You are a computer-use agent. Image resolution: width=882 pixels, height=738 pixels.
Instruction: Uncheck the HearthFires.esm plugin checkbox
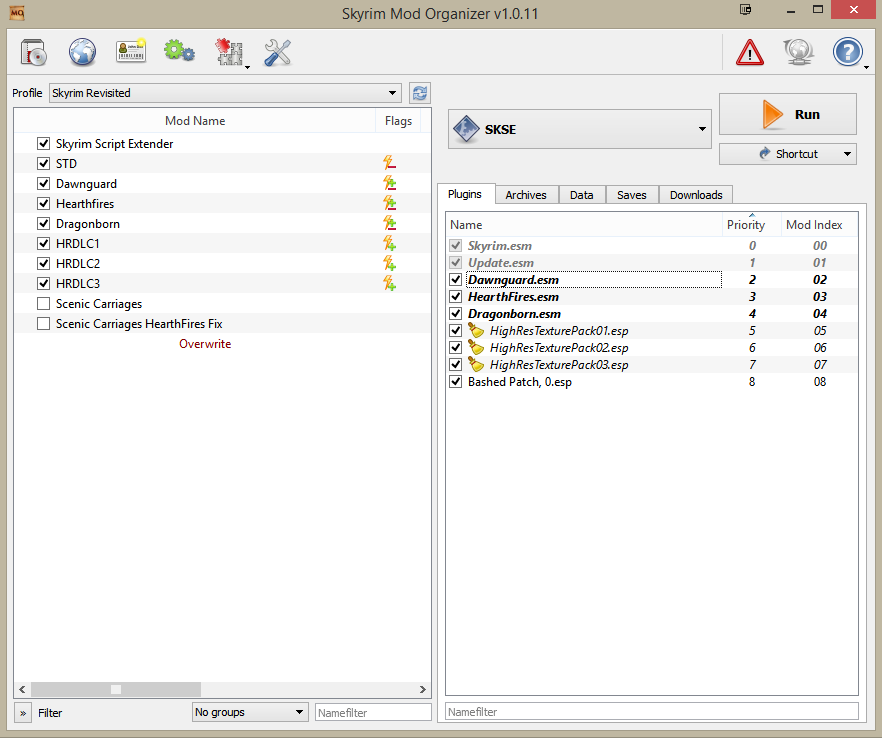coord(456,296)
